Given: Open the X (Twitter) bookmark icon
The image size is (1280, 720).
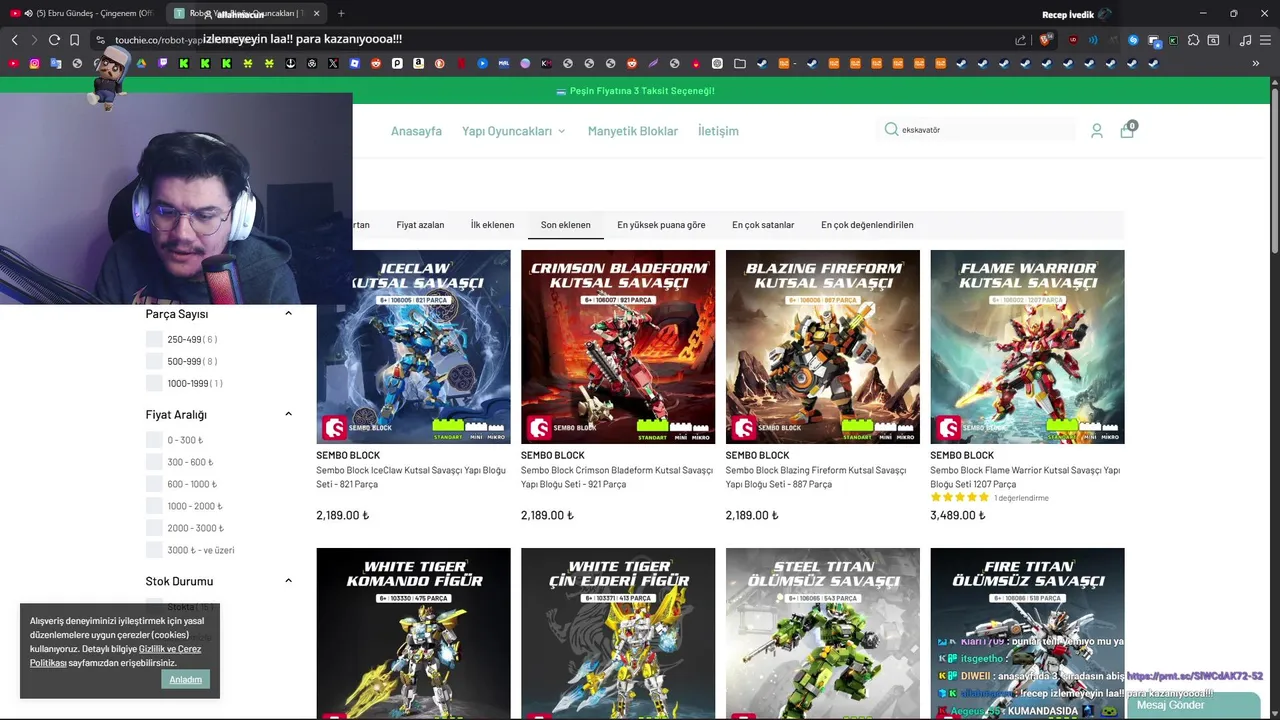Looking at the screenshot, I should pyautogui.click(x=333, y=63).
